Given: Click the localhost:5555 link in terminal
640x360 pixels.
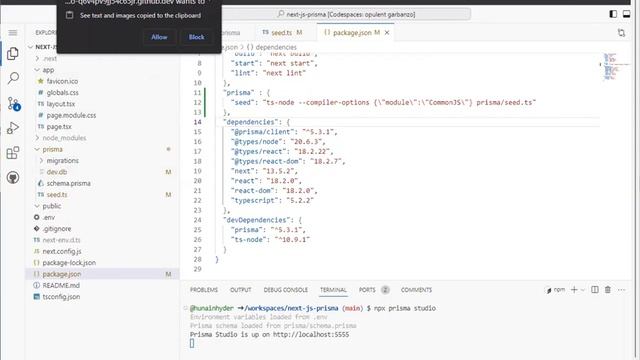Looking at the screenshot, I should 311,335.
